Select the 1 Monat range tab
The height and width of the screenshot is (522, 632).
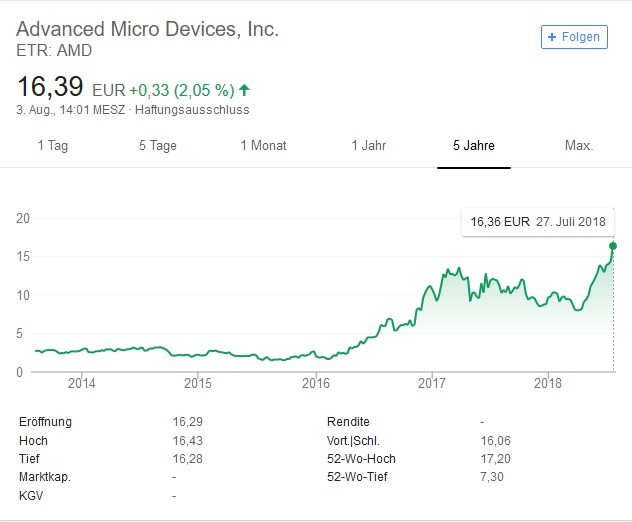pos(264,146)
